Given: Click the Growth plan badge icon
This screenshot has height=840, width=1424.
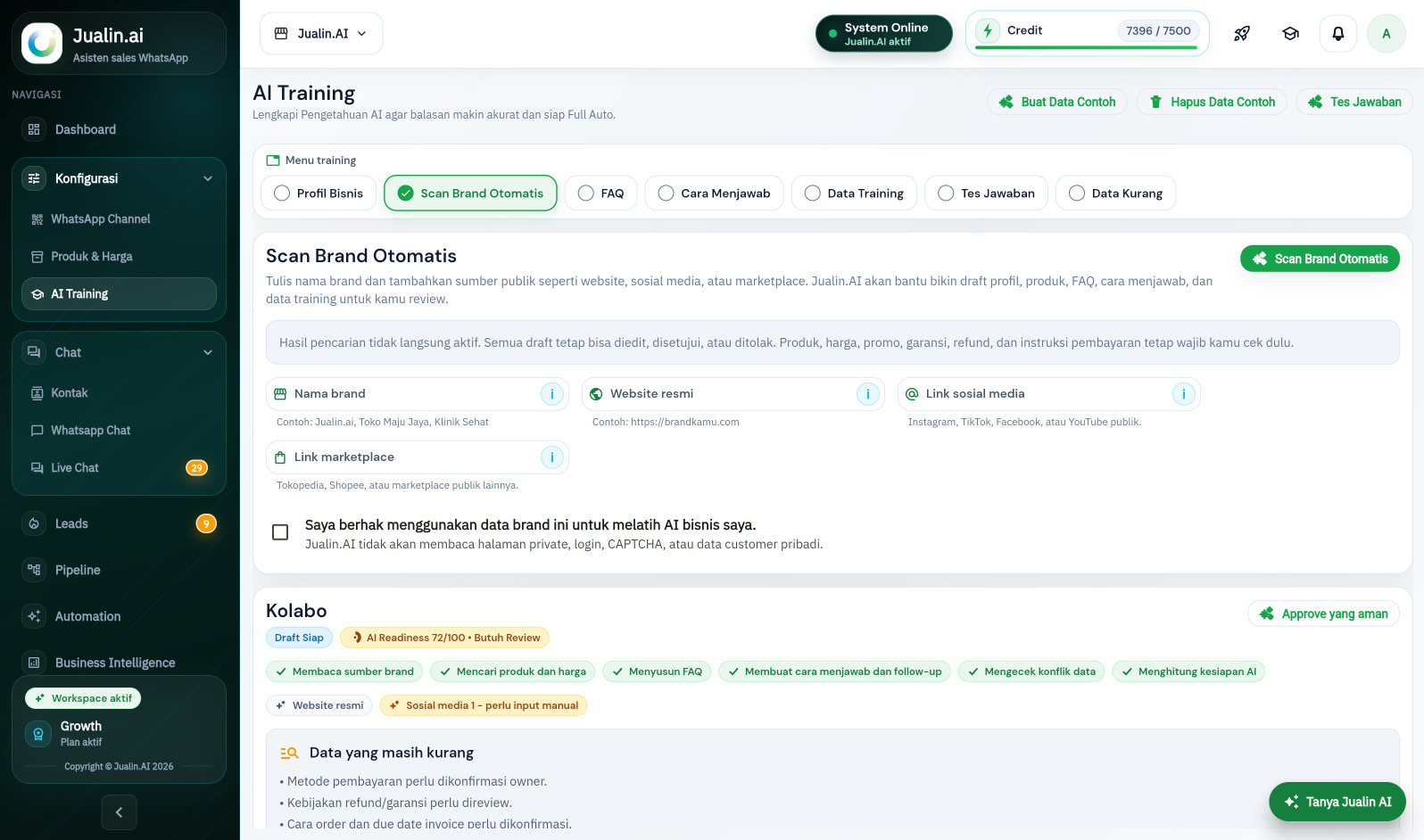Looking at the screenshot, I should click(38, 734).
